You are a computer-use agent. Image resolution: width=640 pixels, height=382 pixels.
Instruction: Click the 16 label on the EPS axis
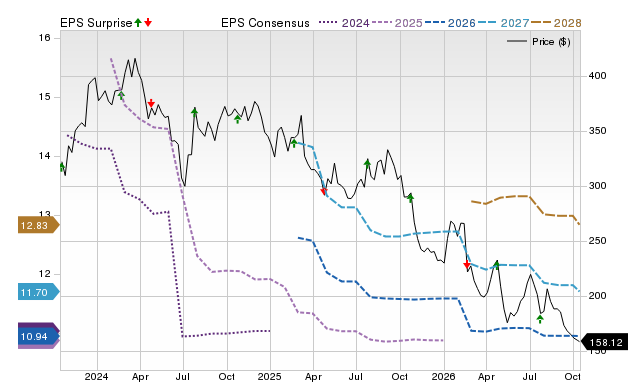tap(44, 38)
